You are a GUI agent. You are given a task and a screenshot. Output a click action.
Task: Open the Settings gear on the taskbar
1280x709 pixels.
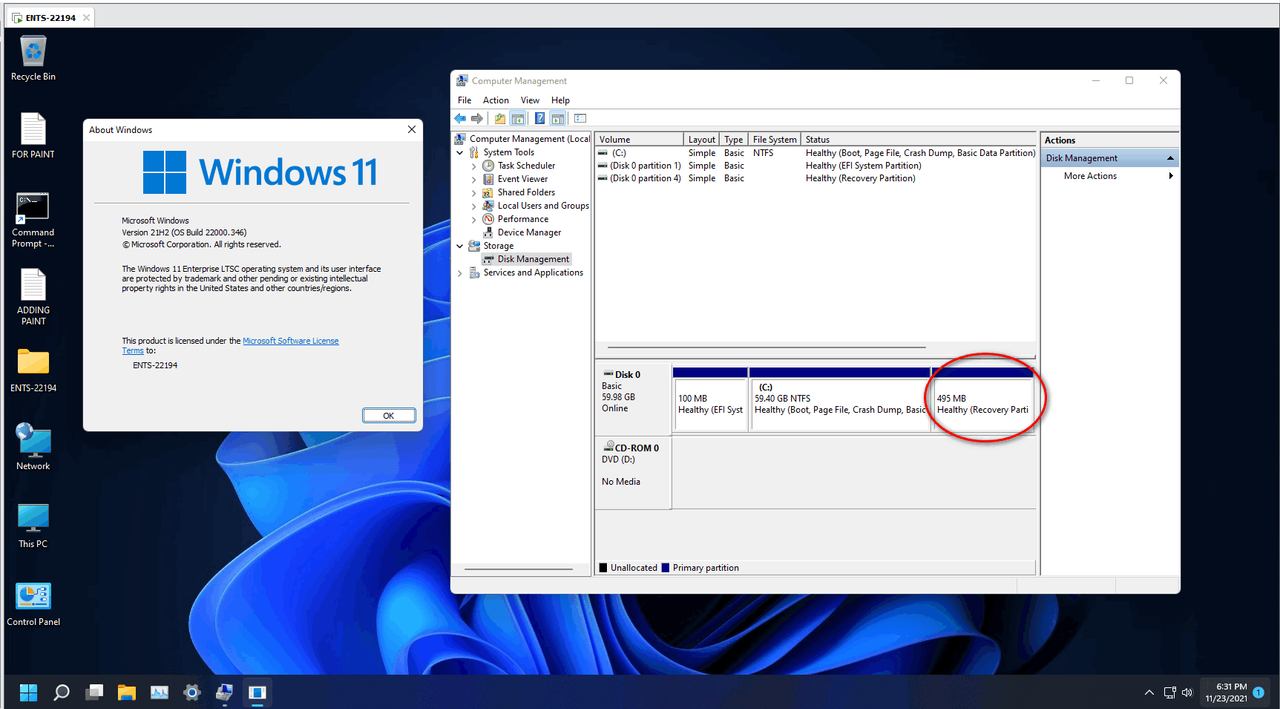tap(192, 691)
